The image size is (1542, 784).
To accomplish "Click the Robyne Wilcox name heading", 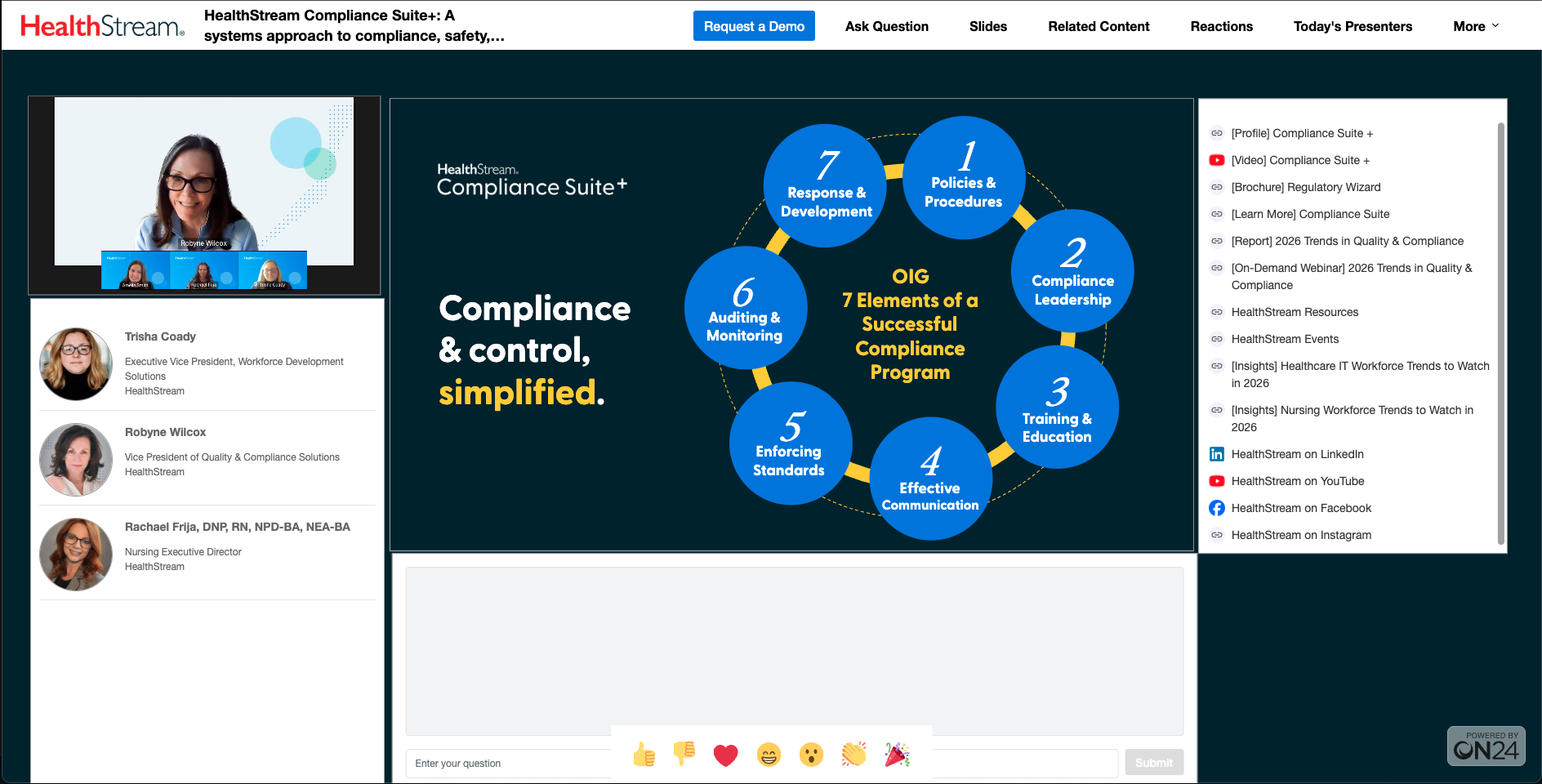I will pyautogui.click(x=165, y=432).
